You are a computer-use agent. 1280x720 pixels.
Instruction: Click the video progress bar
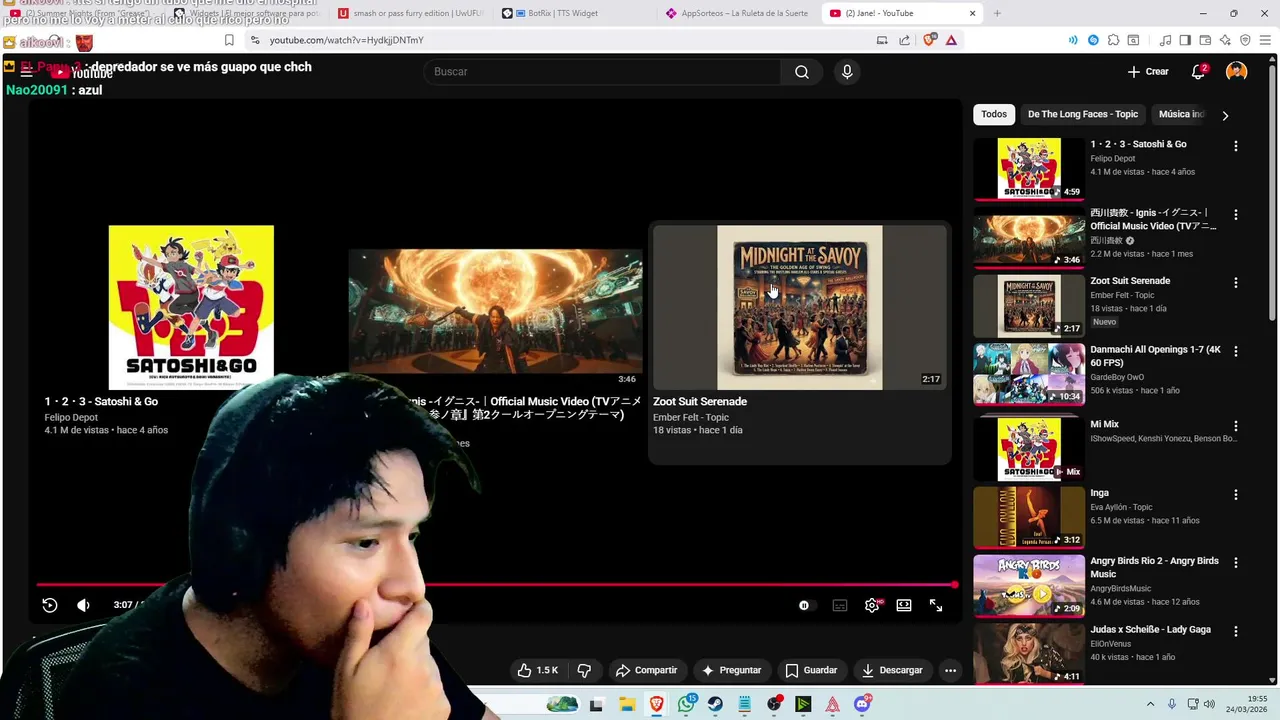pyautogui.click(x=496, y=585)
